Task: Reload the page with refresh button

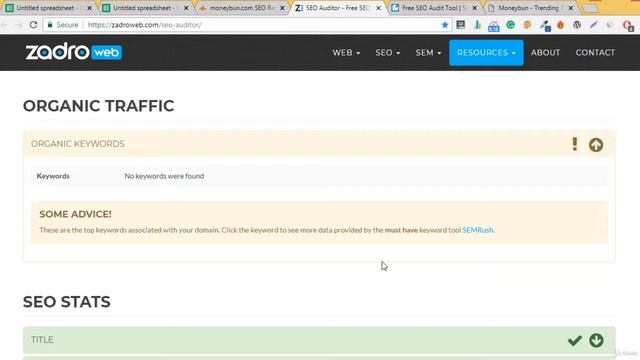Action: click(x=33, y=25)
